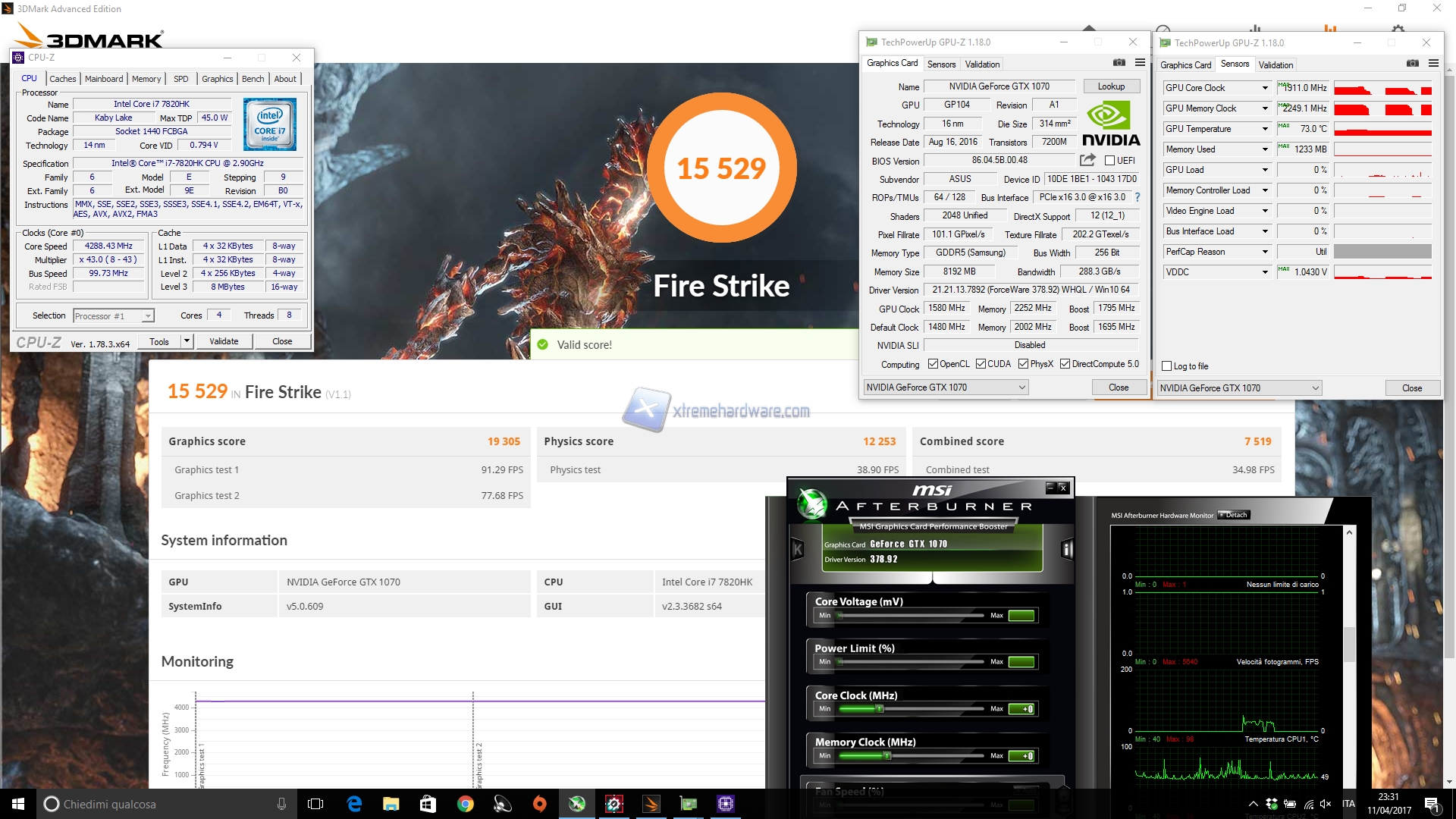Open the CPU-Z Tools dropdown arrow
The image size is (1456, 819).
[187, 341]
